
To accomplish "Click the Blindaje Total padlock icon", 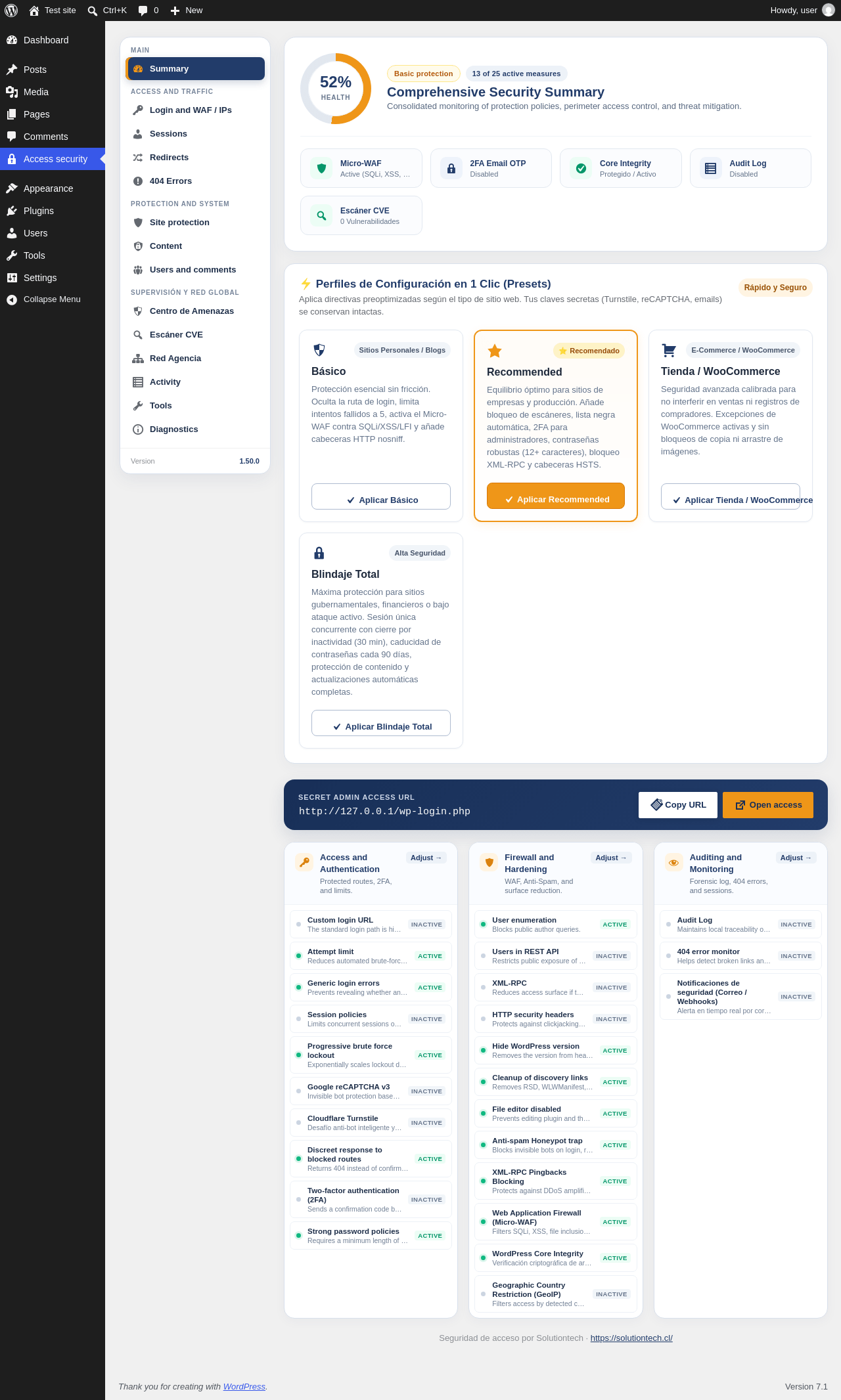I will (319, 553).
